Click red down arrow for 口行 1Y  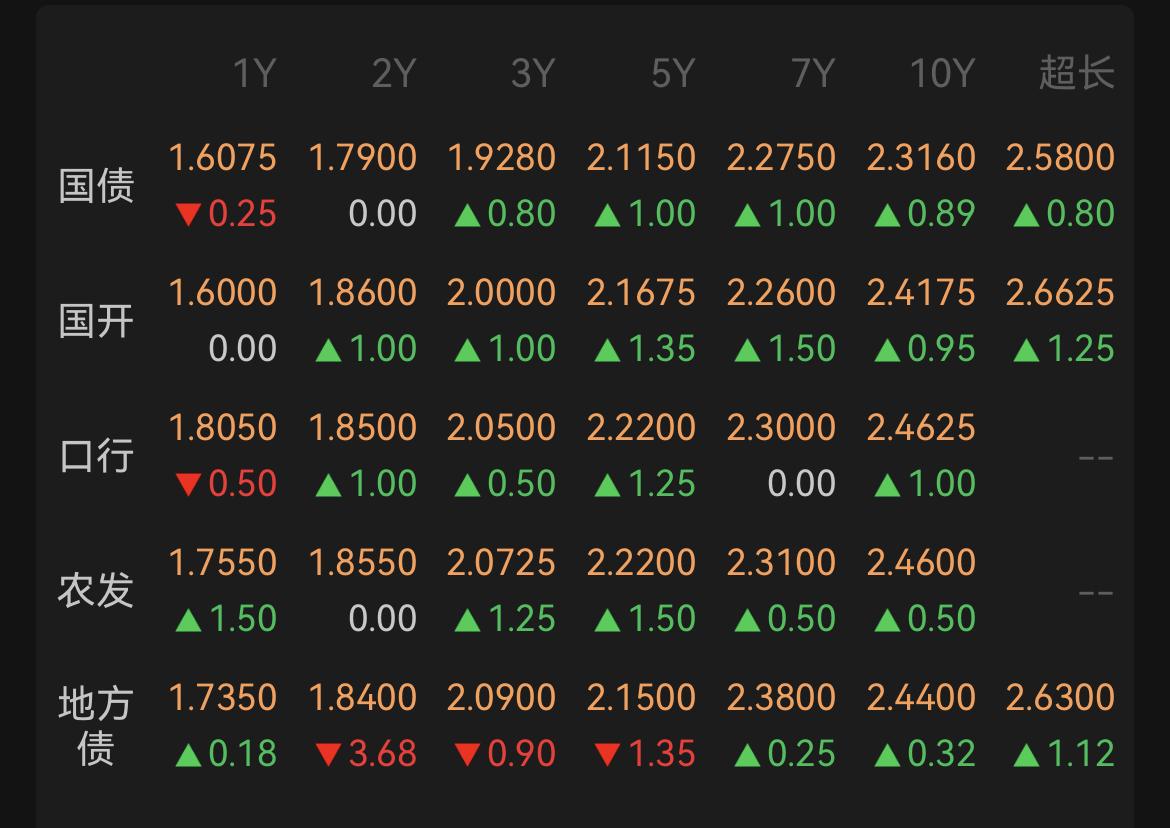tap(188, 485)
